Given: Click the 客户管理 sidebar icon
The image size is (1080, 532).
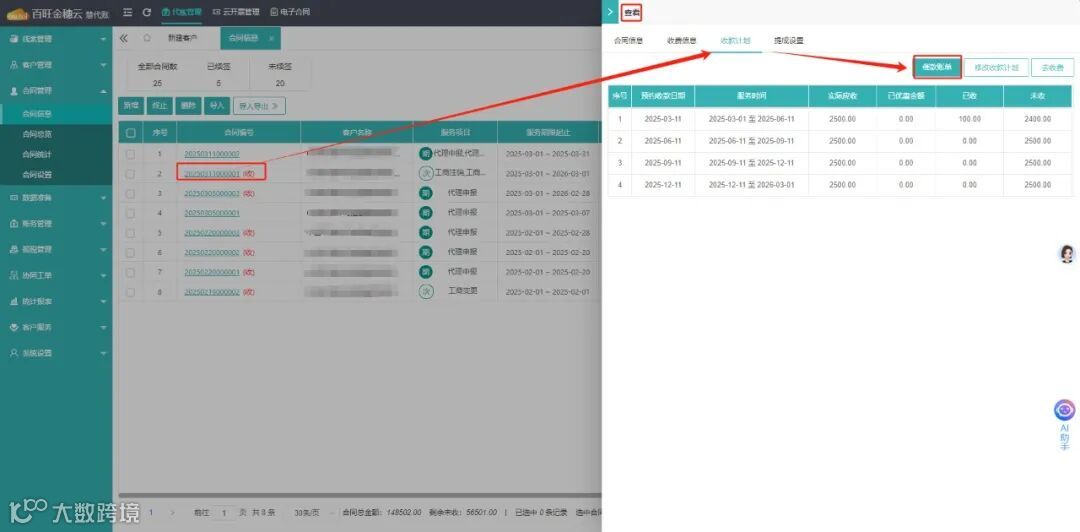Looking at the screenshot, I should coord(14,65).
